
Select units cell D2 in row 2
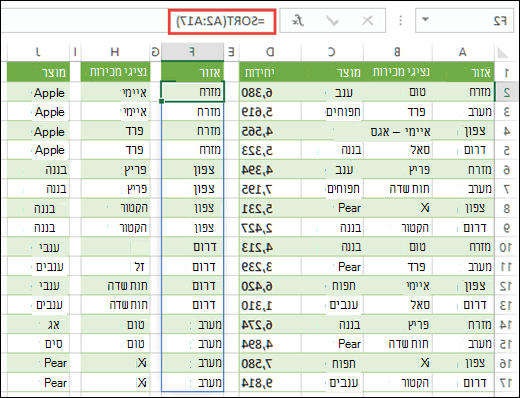(x=270, y=92)
